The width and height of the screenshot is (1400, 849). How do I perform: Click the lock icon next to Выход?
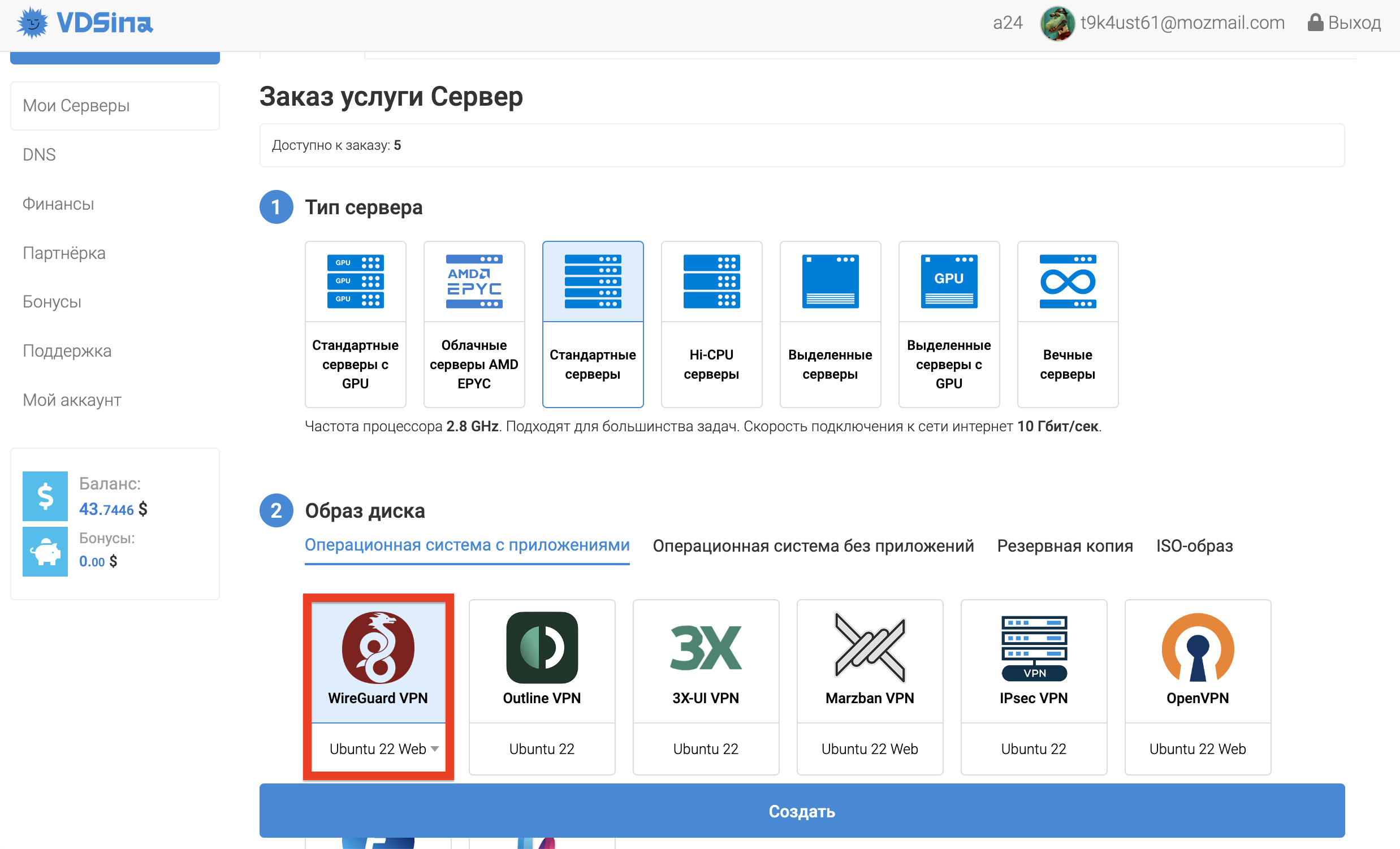coord(1315,22)
